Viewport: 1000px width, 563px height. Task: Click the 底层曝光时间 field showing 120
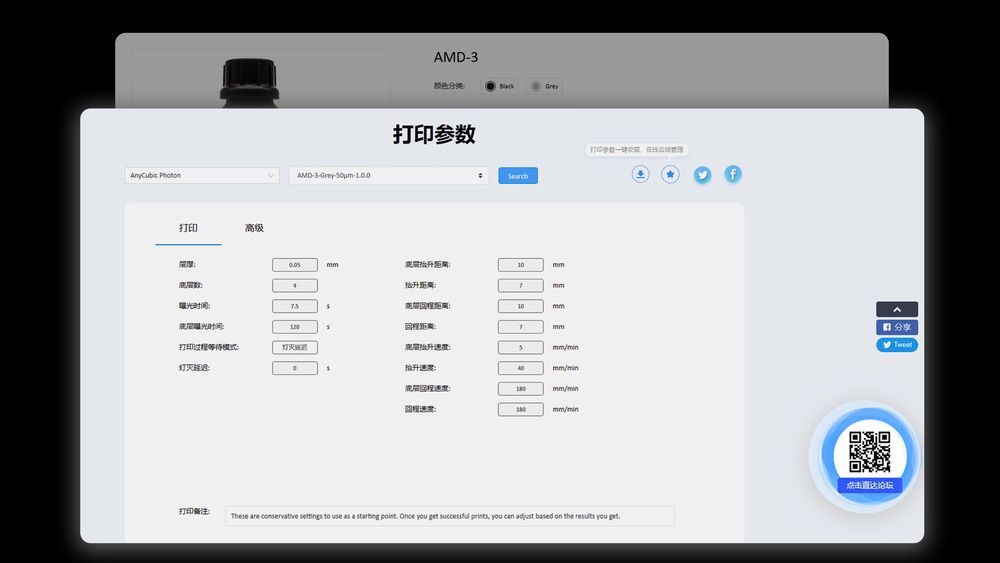(x=295, y=327)
